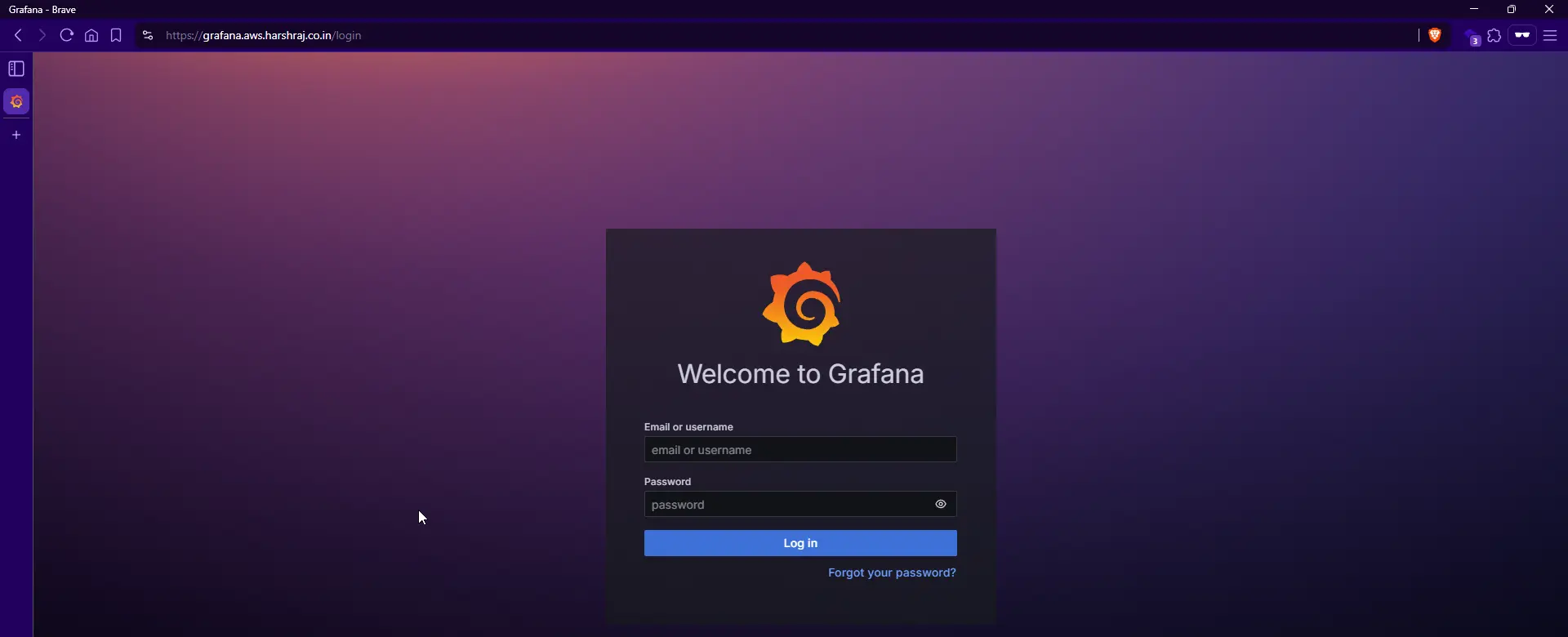Click the Grafana logo on login card
1568x637 pixels.
(801, 304)
